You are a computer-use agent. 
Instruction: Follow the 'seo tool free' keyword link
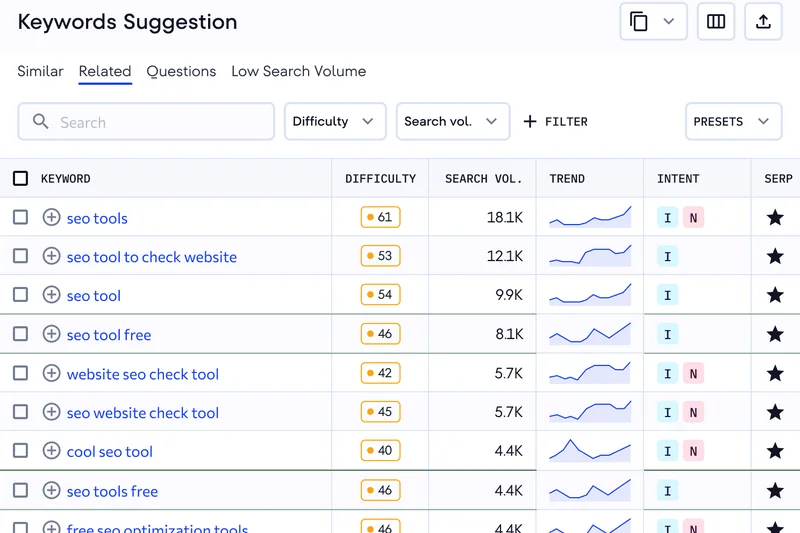click(109, 335)
